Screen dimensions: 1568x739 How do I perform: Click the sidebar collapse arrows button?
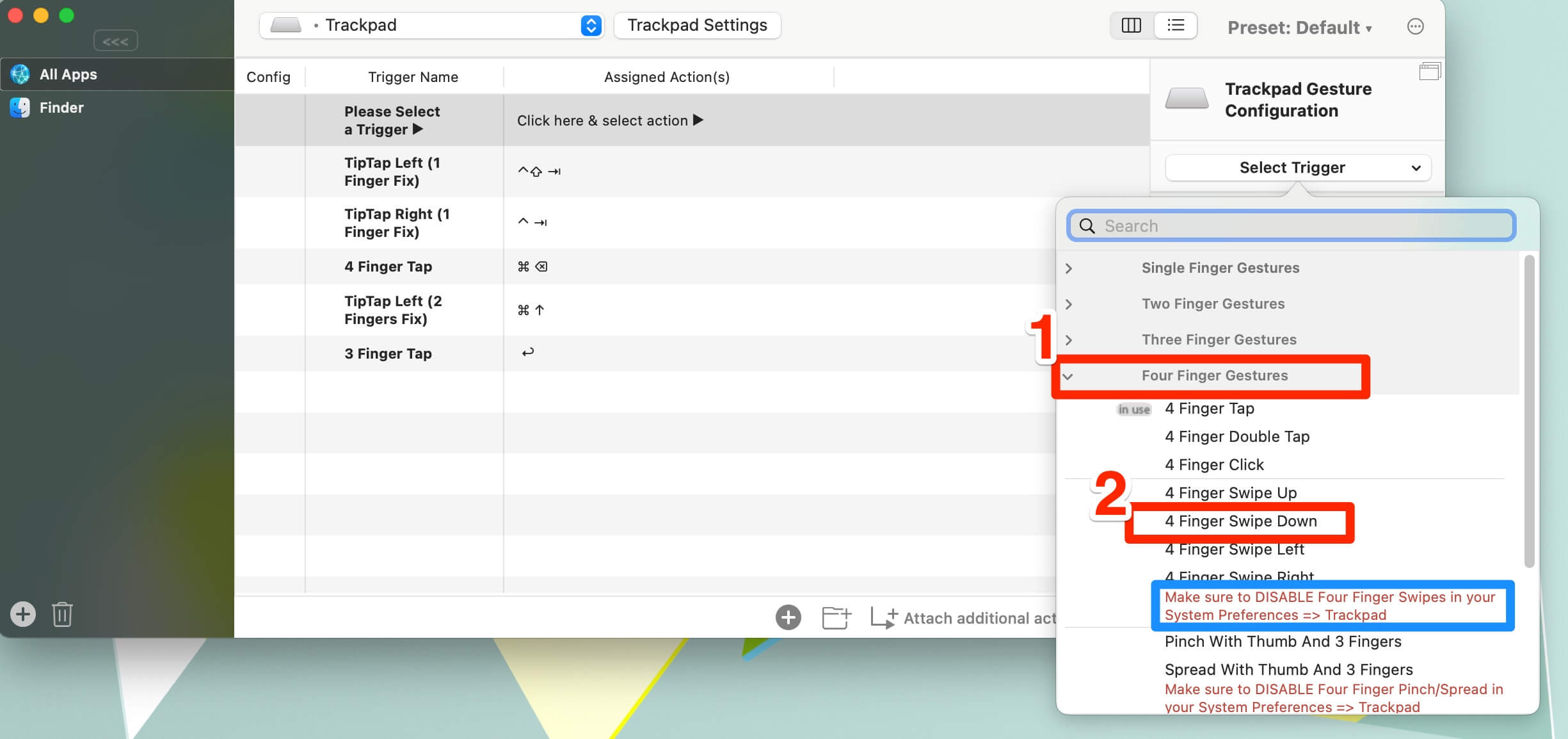[x=115, y=41]
